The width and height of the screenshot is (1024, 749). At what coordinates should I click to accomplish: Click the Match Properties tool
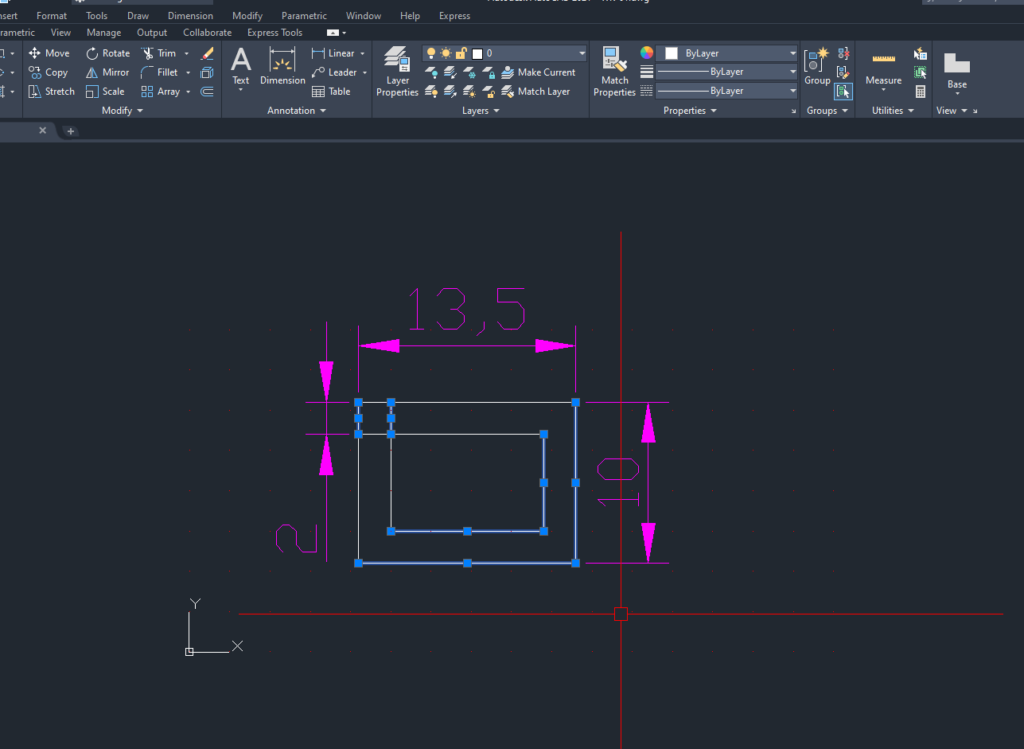(614, 72)
